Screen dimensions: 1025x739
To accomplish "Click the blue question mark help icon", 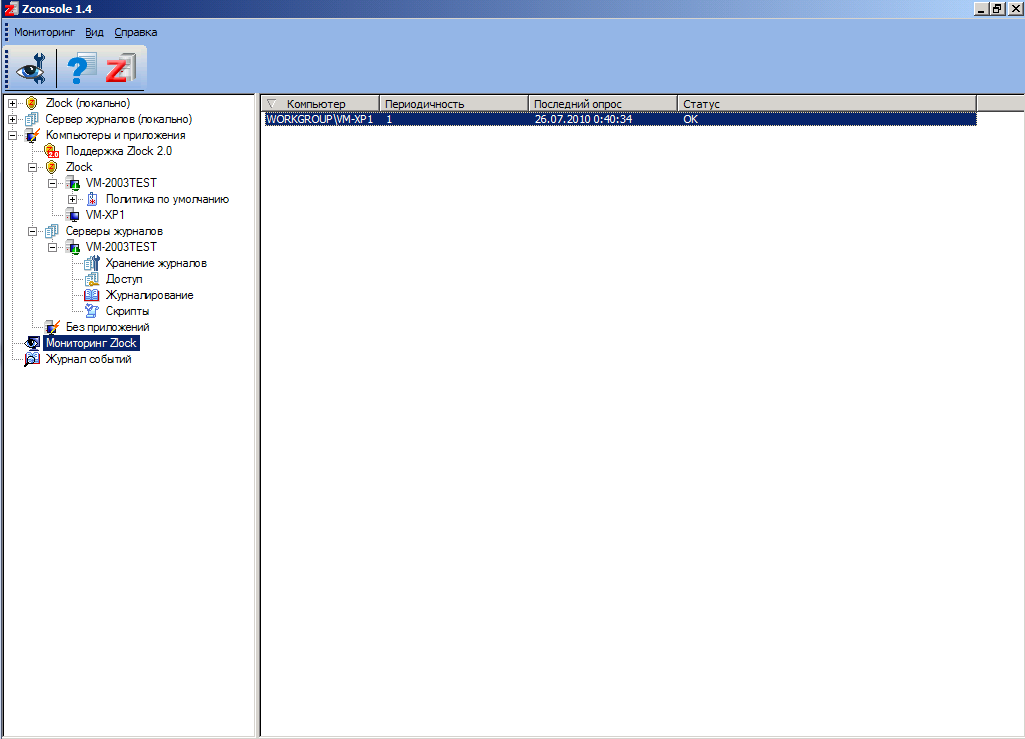I will [x=81, y=68].
